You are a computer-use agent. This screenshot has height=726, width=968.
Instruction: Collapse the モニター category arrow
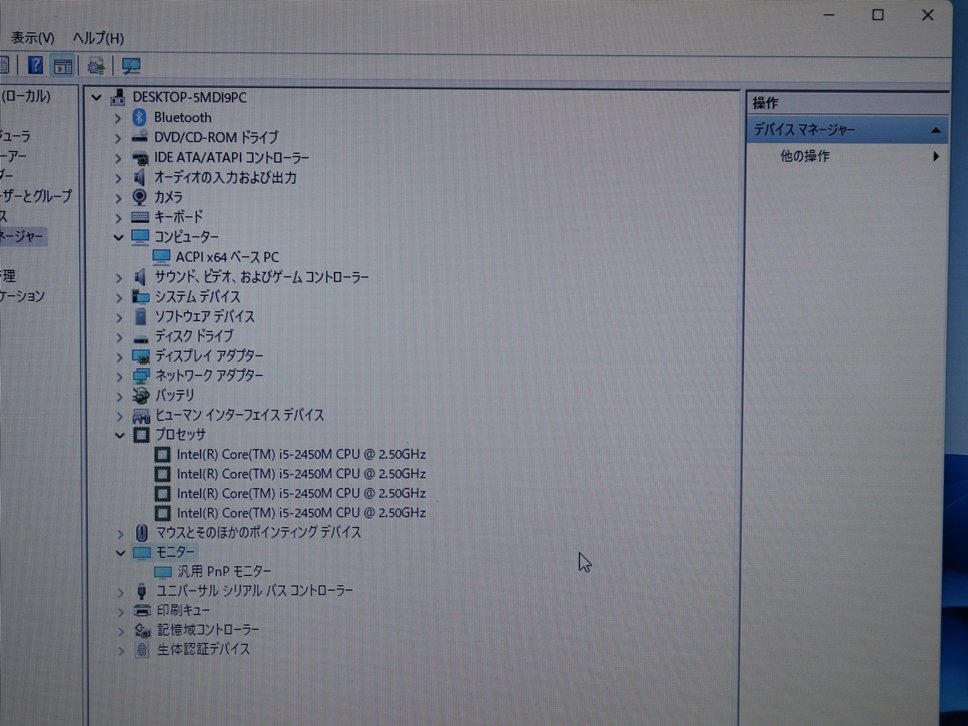[x=120, y=553]
